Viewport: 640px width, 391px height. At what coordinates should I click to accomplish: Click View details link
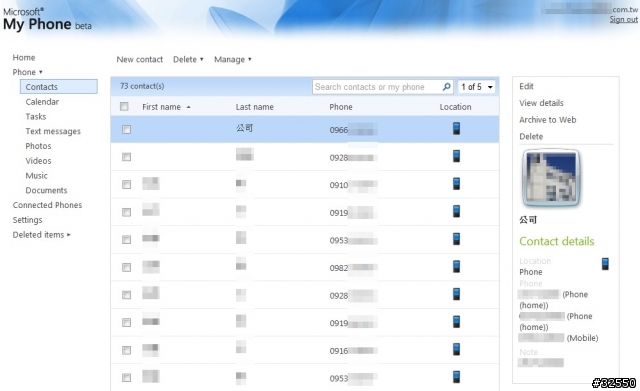point(541,103)
